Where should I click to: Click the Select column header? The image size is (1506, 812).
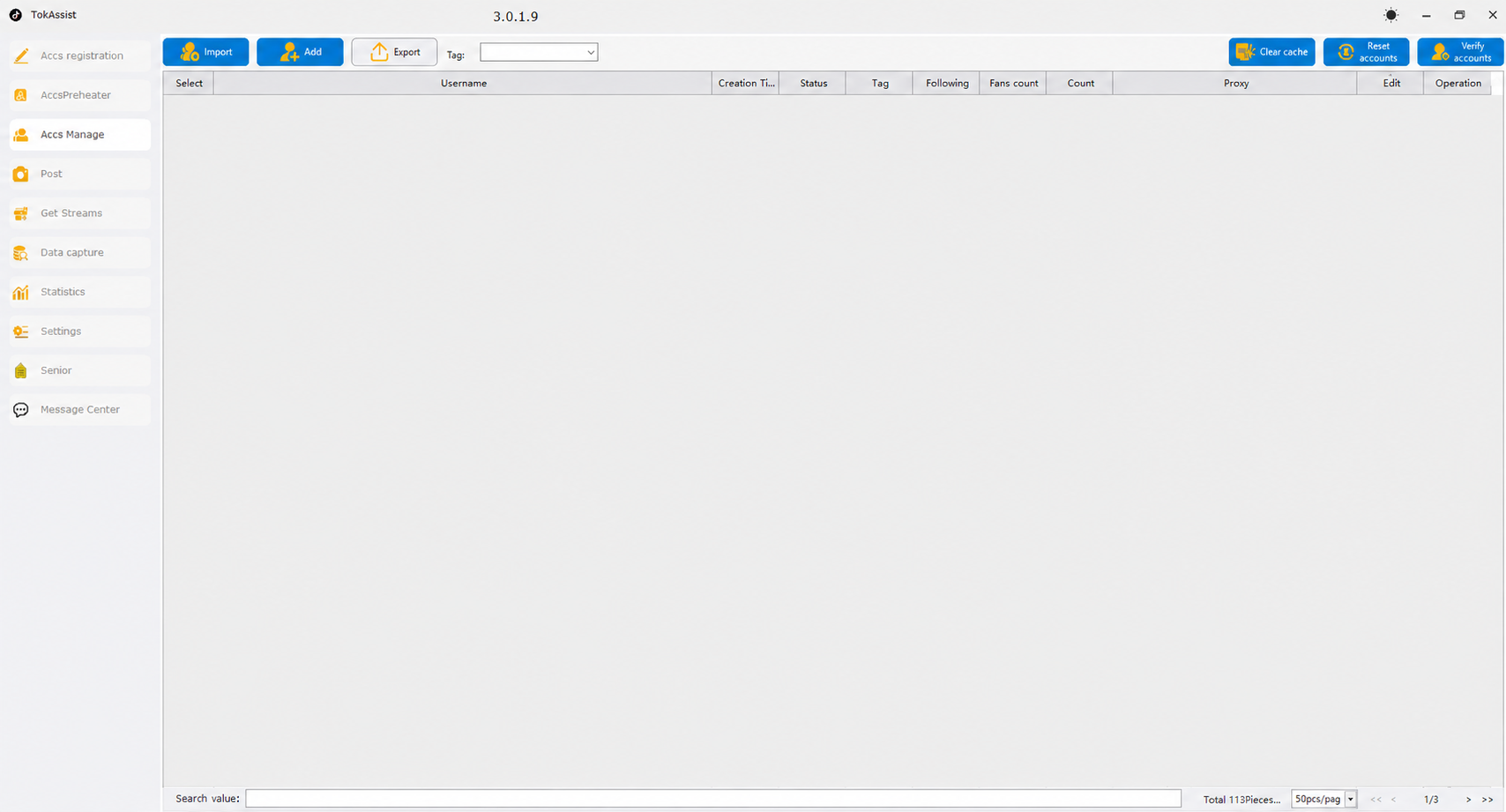pyautogui.click(x=189, y=83)
